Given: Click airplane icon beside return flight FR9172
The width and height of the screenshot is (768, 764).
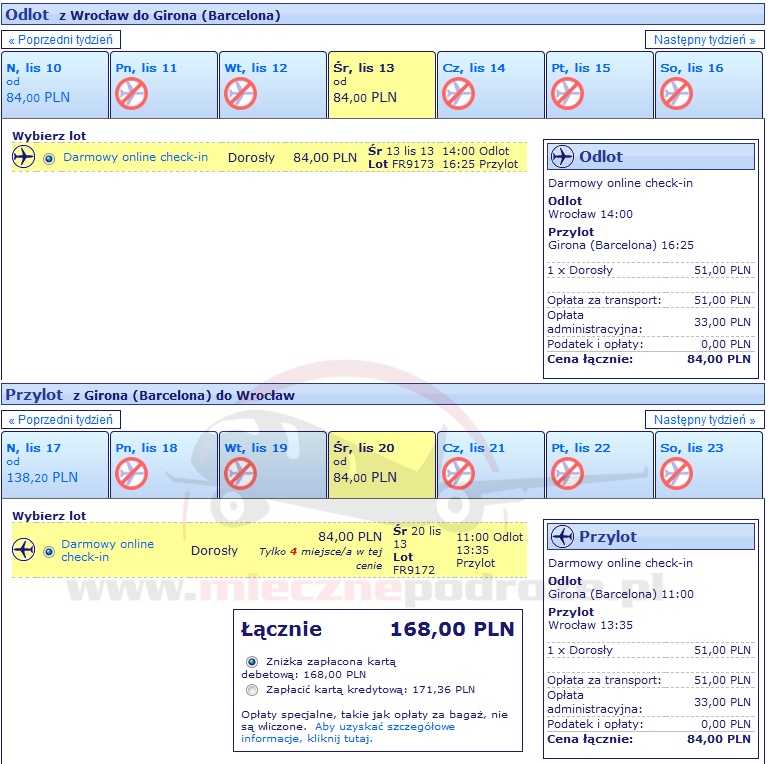Looking at the screenshot, I should point(23,550).
